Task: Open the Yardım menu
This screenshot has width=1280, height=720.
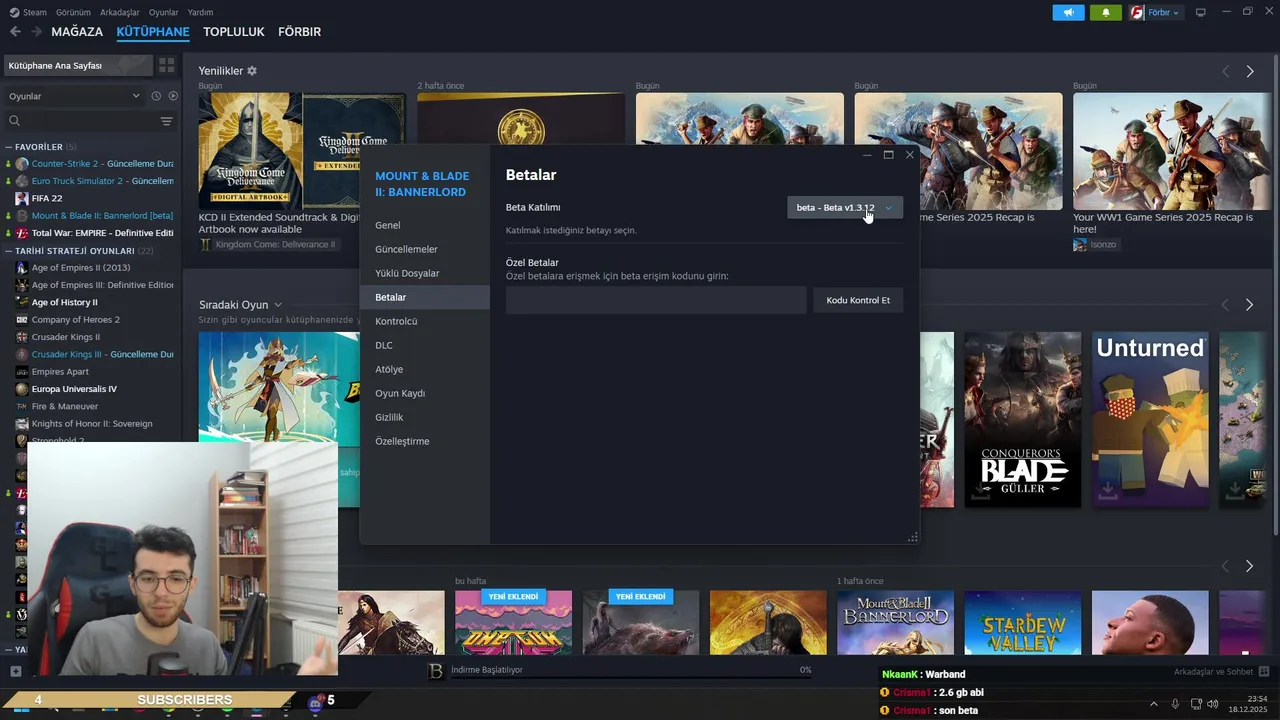Action: click(200, 12)
